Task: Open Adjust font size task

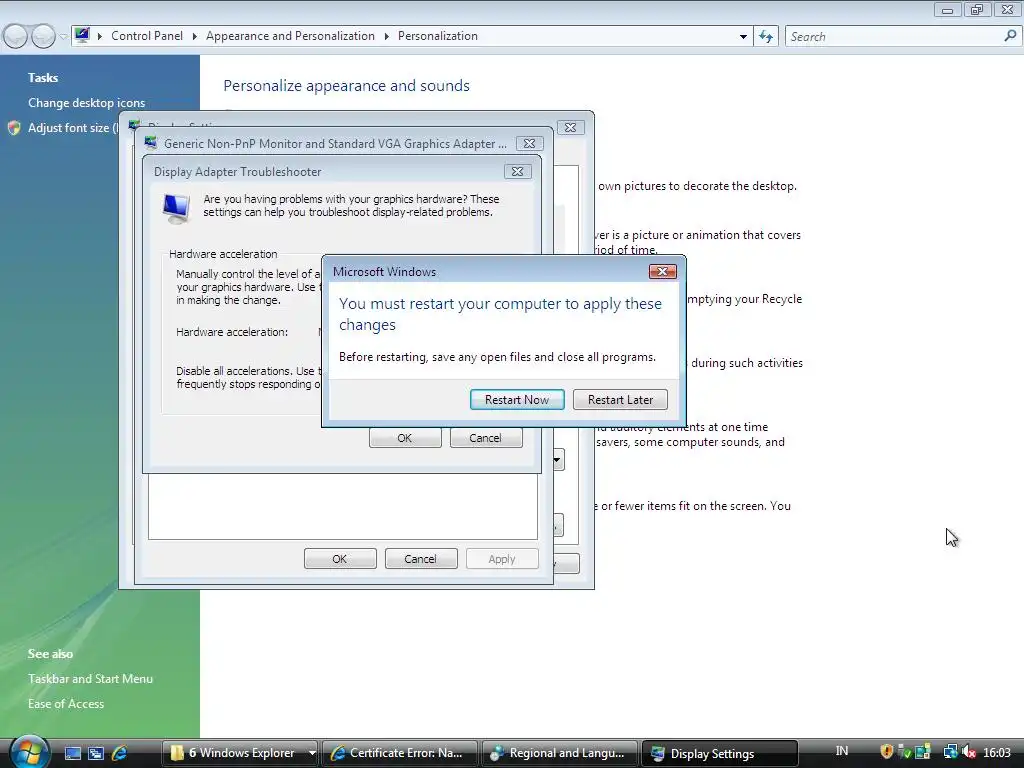Action: (x=72, y=128)
